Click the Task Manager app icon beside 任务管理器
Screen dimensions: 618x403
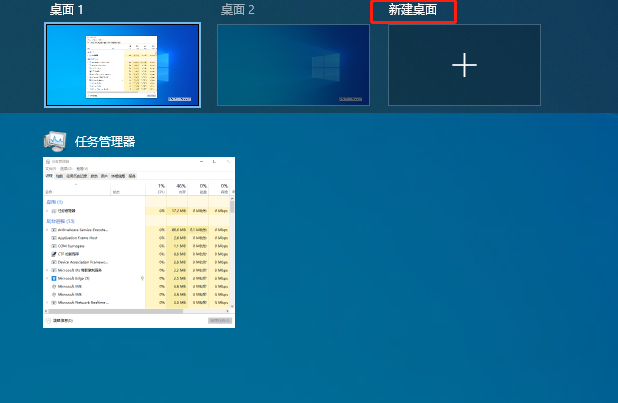(55, 141)
